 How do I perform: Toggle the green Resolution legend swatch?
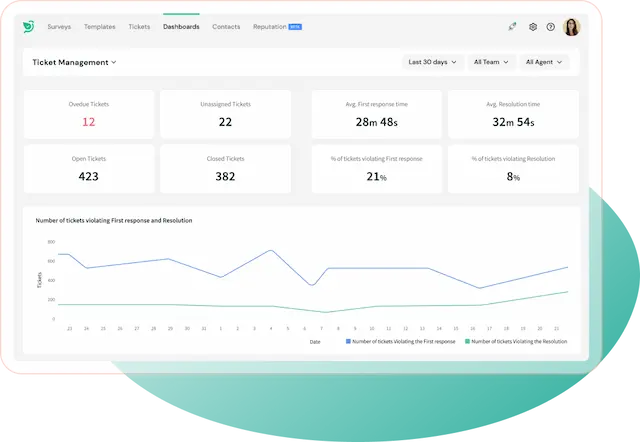click(x=466, y=341)
